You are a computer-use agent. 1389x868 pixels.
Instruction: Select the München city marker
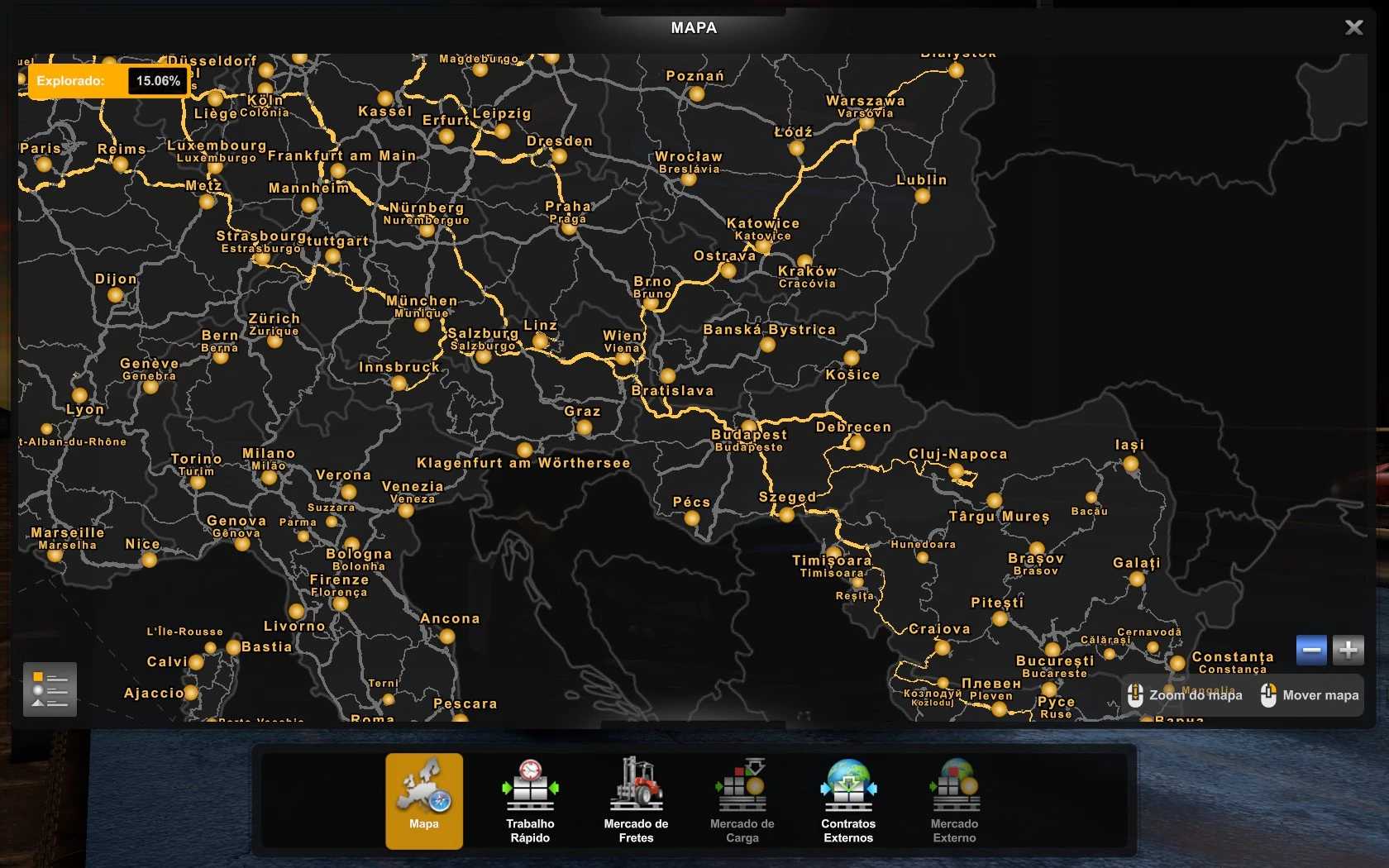[422, 325]
